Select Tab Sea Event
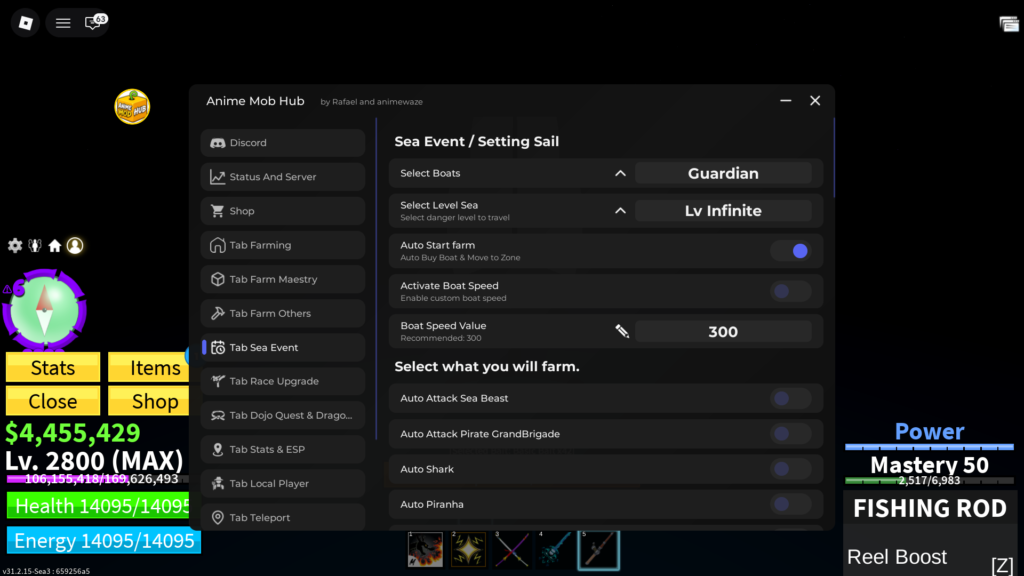Screen dimensions: 1024x576 point(283,347)
